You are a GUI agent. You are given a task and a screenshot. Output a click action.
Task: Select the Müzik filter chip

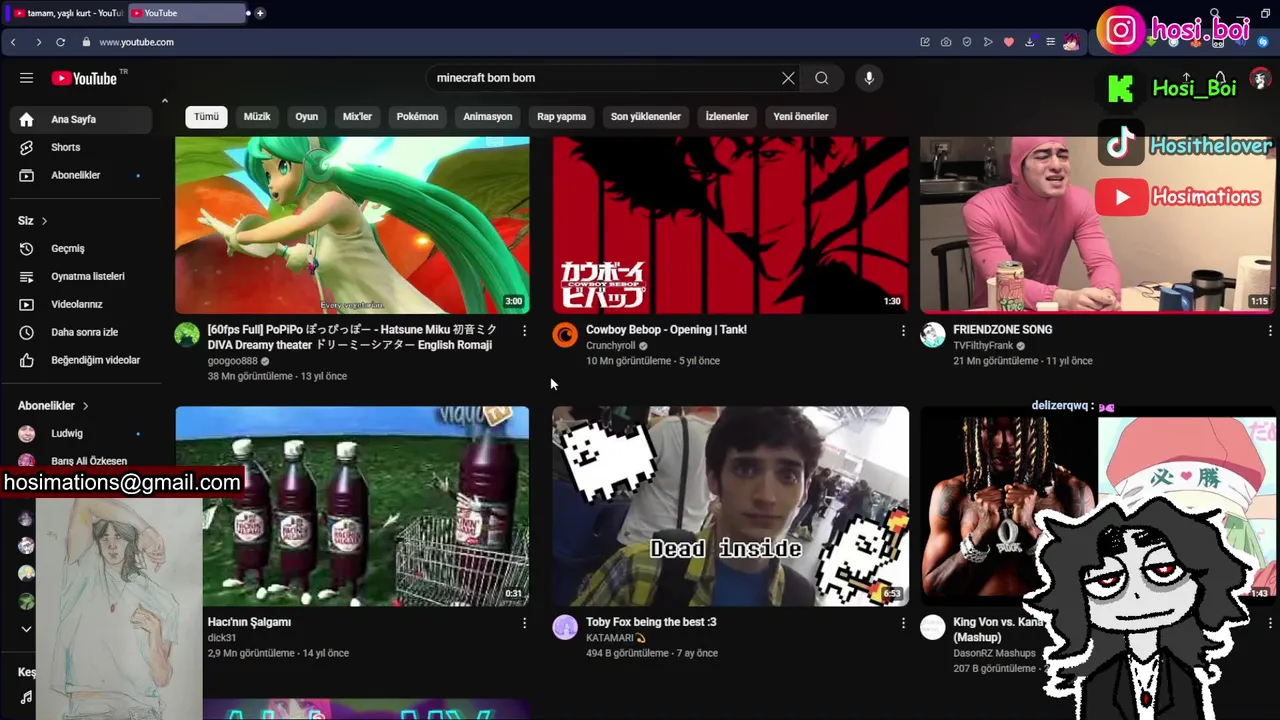point(257,117)
